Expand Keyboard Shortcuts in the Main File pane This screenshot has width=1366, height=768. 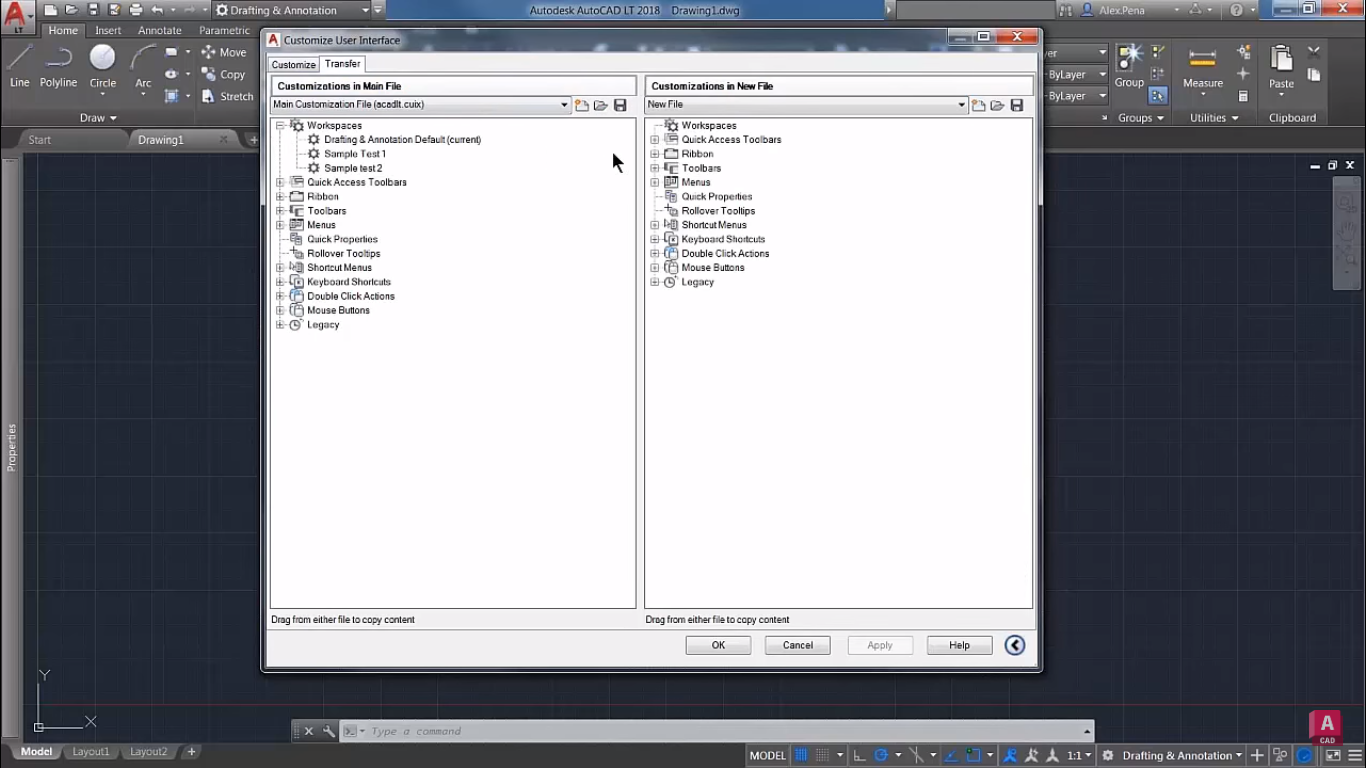pyautogui.click(x=281, y=282)
